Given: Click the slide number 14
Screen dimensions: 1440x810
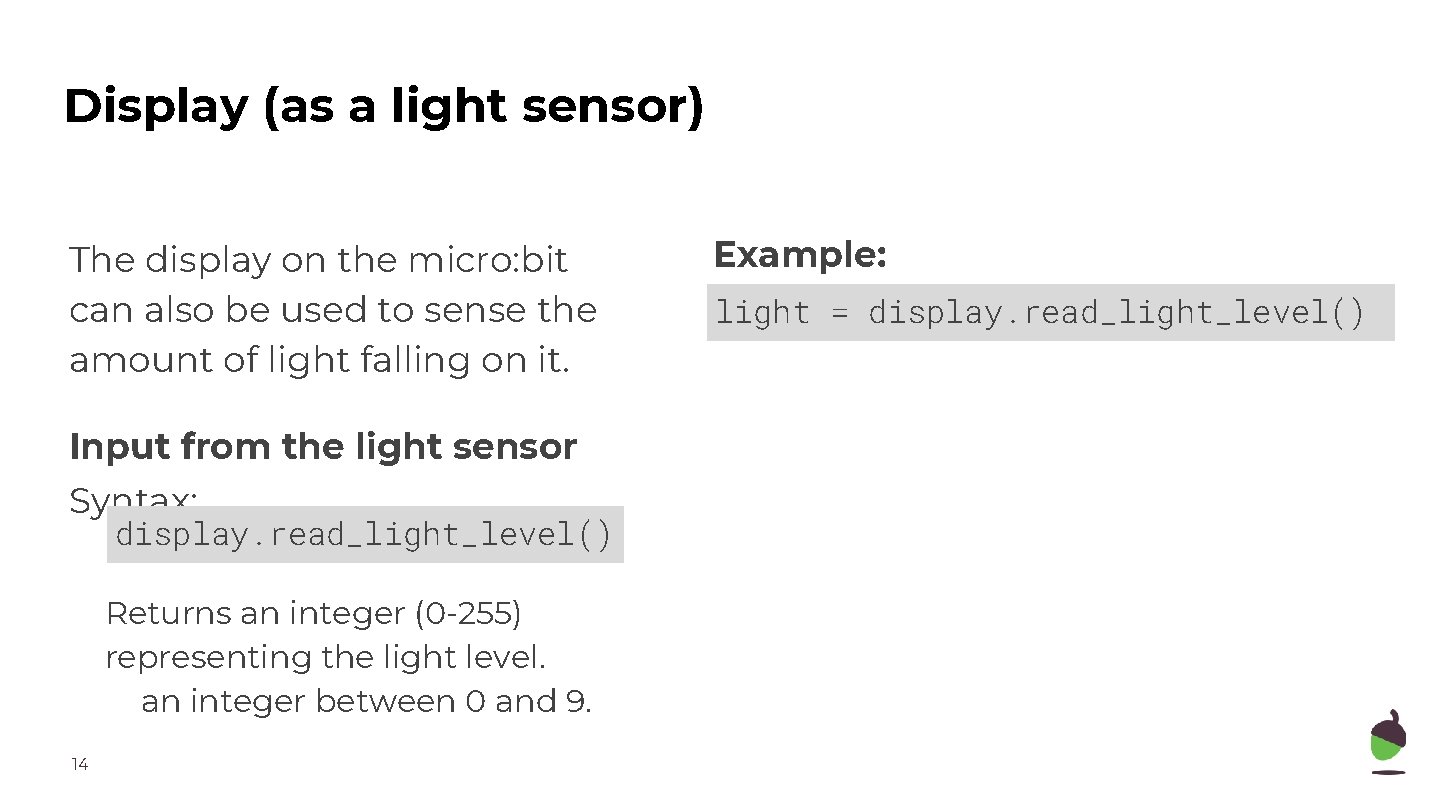Looking at the screenshot, I should (80, 765).
